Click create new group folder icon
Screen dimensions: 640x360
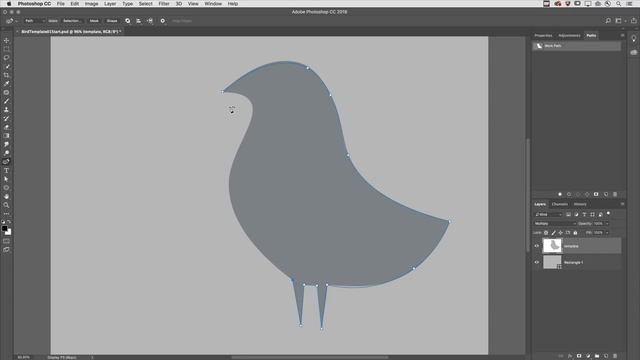(x=597, y=356)
